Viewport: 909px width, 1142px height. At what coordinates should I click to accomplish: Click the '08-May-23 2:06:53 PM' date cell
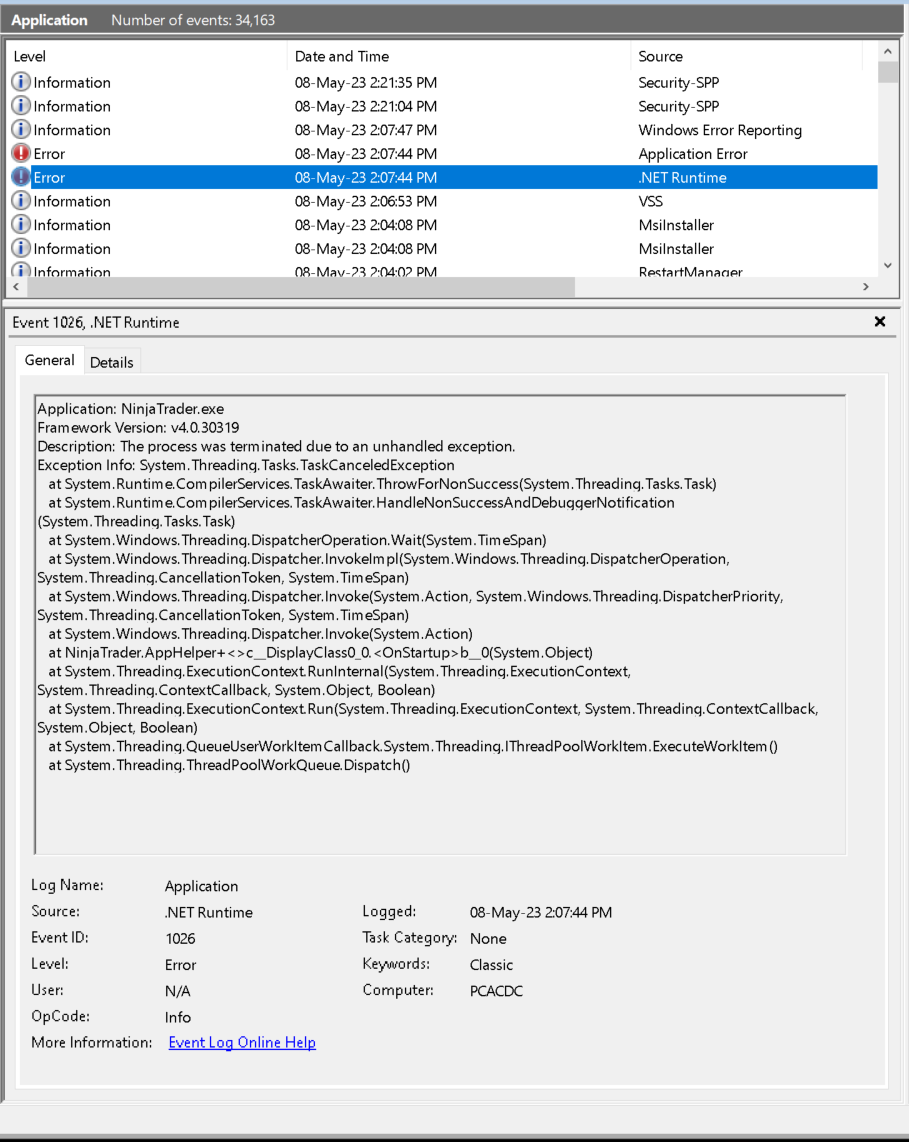coord(366,201)
